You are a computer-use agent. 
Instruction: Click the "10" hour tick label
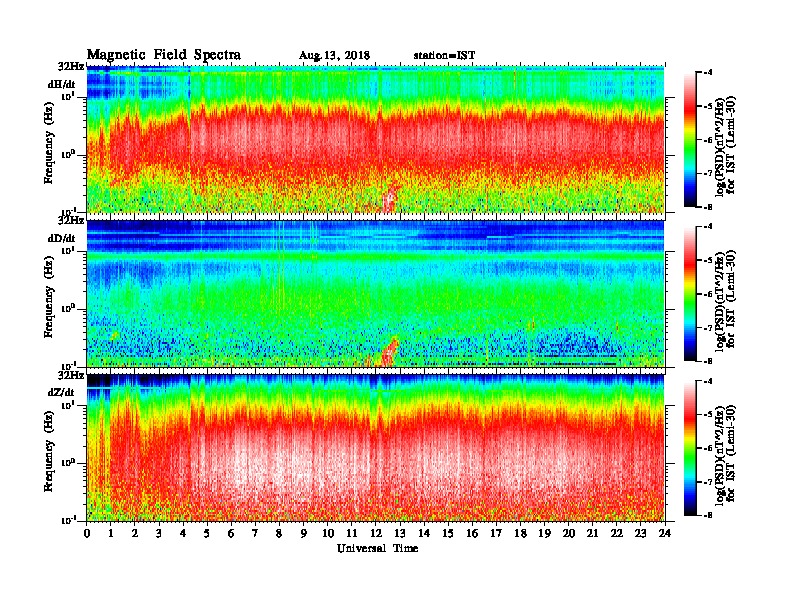click(327, 533)
